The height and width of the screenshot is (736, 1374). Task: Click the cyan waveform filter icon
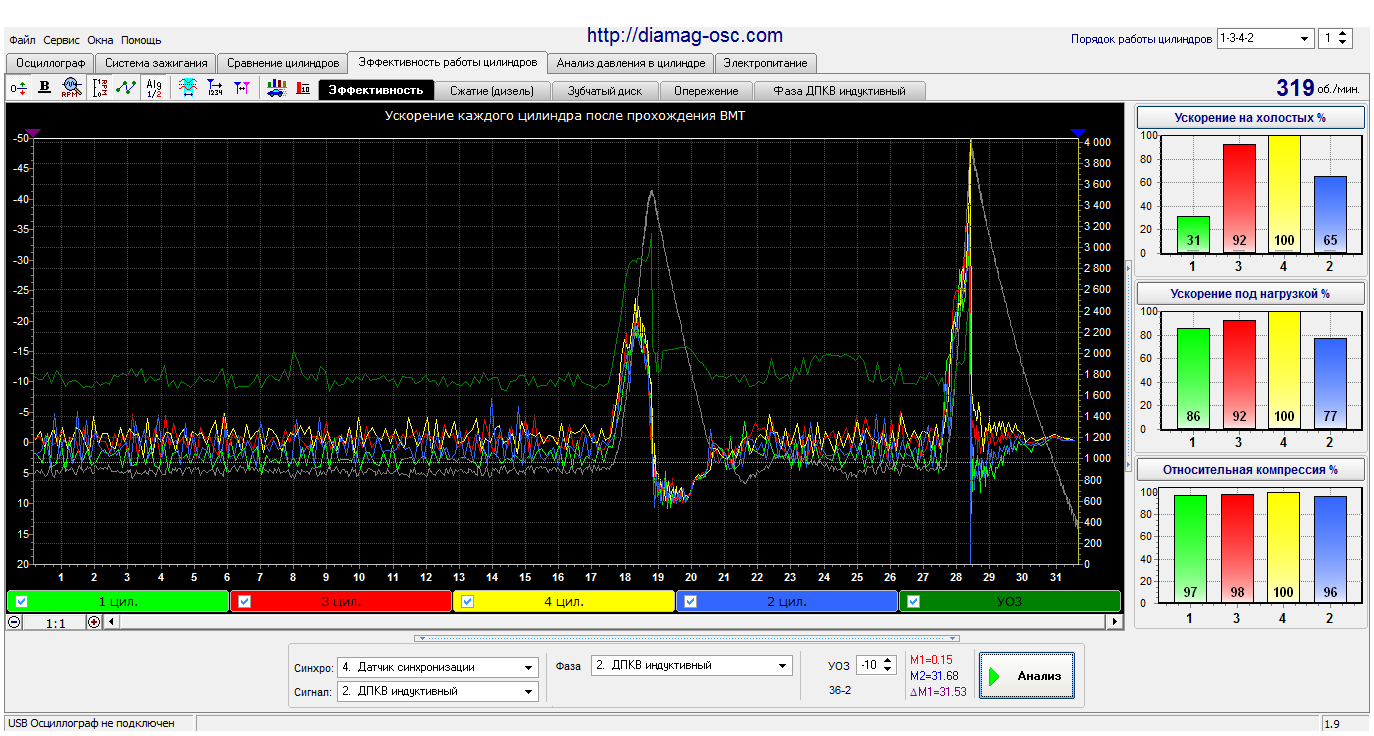tap(188, 88)
